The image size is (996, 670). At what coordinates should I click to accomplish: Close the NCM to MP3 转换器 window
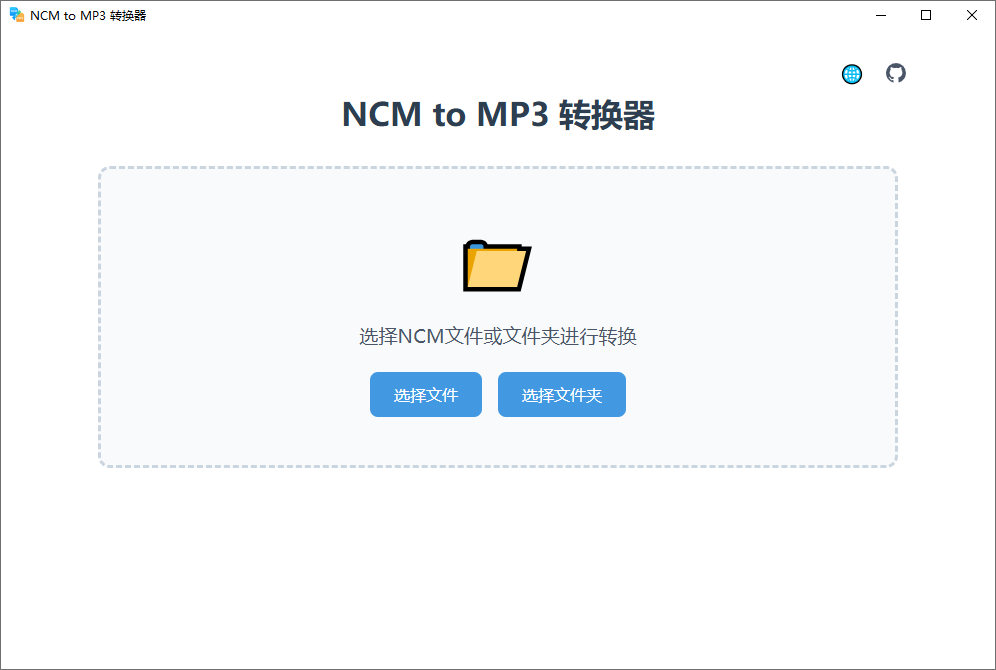pyautogui.click(x=971, y=15)
